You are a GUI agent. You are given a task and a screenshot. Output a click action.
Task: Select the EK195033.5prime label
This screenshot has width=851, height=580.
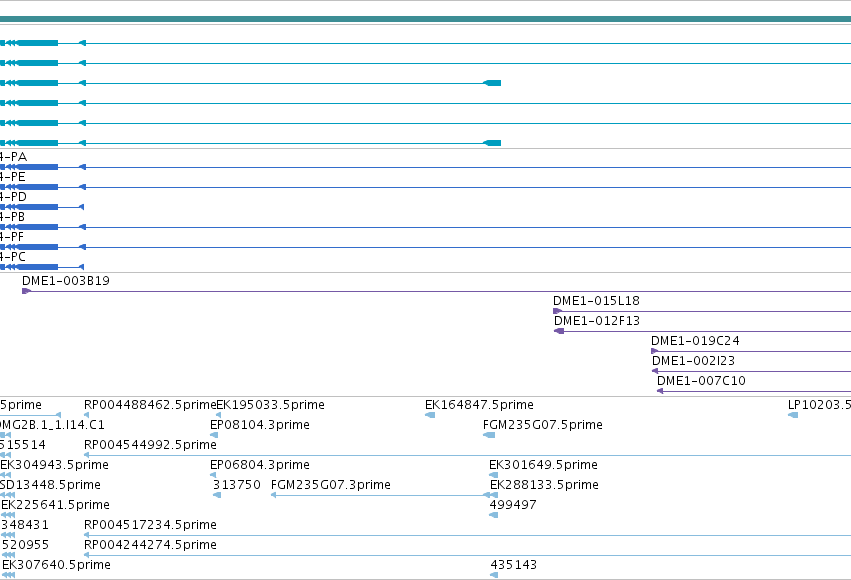[271, 405]
